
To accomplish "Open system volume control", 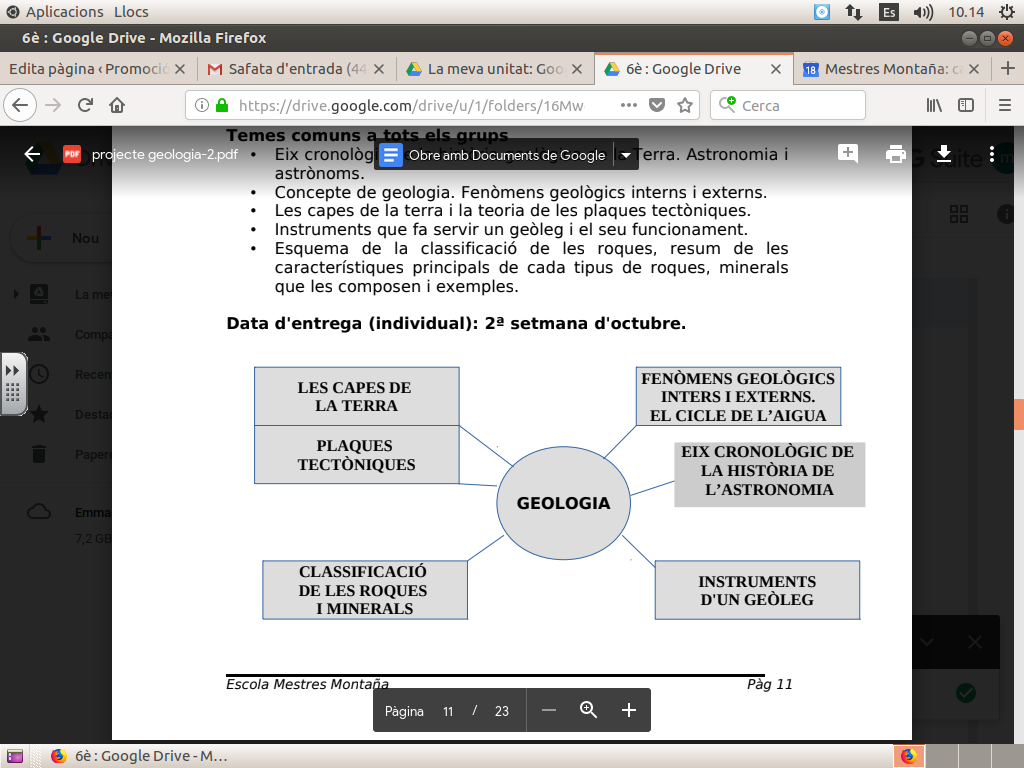I will pos(923,12).
